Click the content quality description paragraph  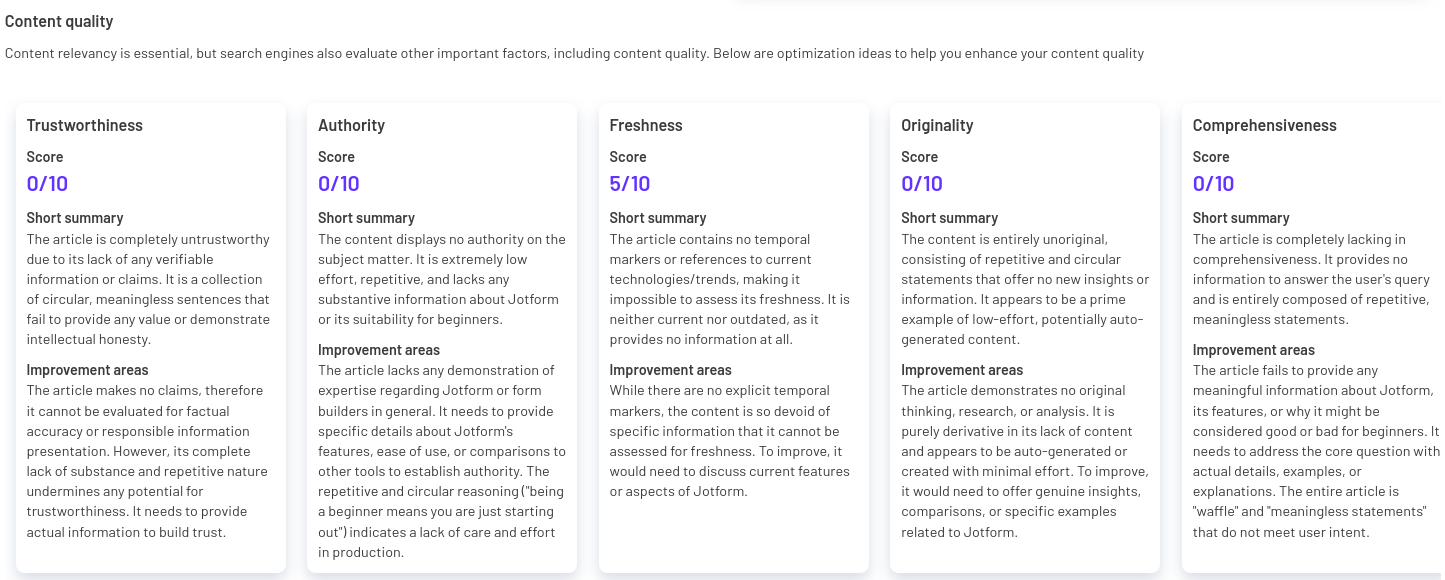click(x=574, y=54)
